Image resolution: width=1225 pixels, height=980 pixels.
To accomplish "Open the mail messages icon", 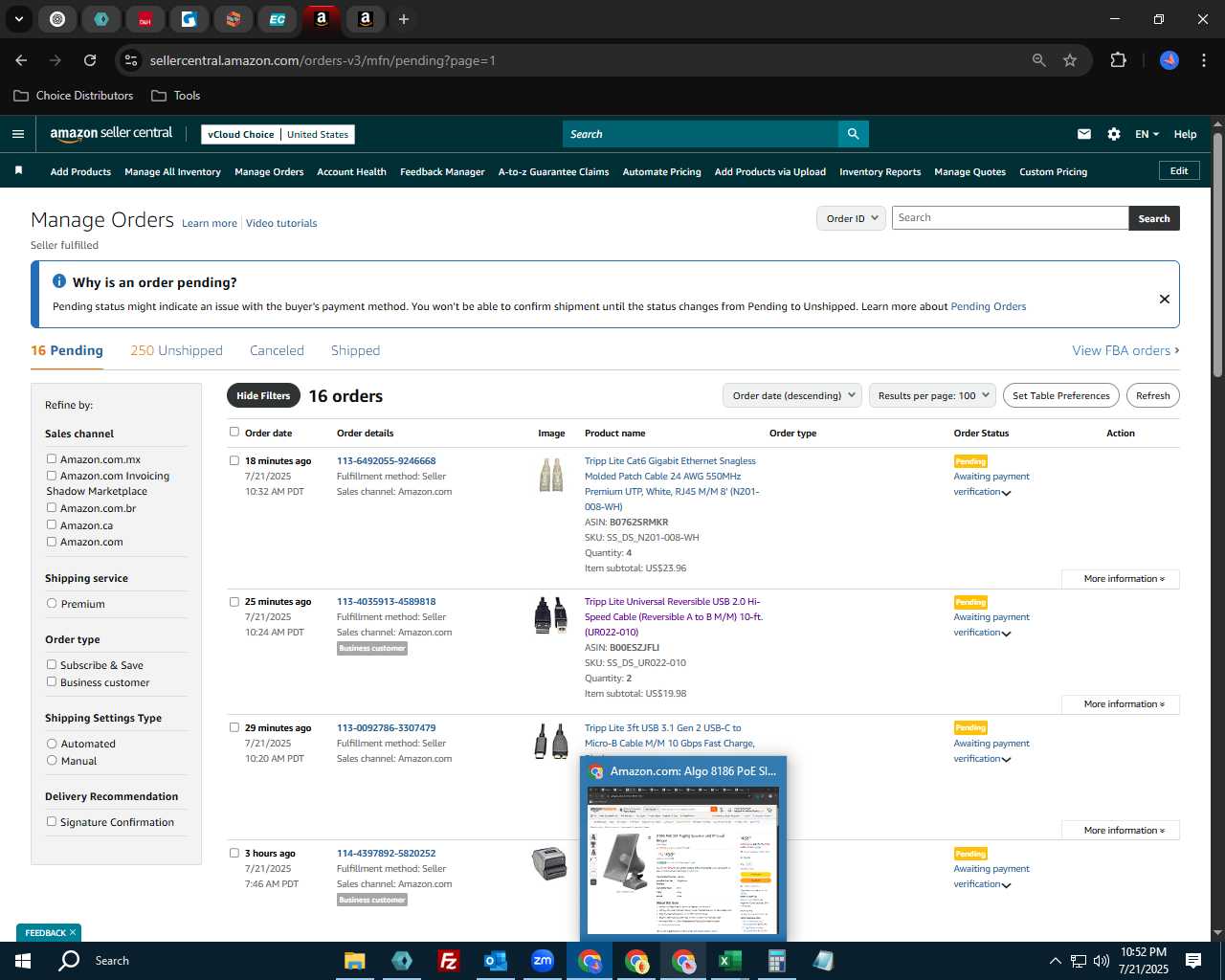I will [1084, 134].
